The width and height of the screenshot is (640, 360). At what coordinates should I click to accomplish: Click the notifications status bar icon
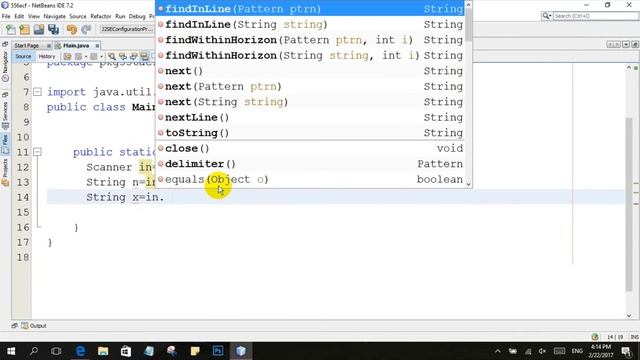[x=595, y=337]
